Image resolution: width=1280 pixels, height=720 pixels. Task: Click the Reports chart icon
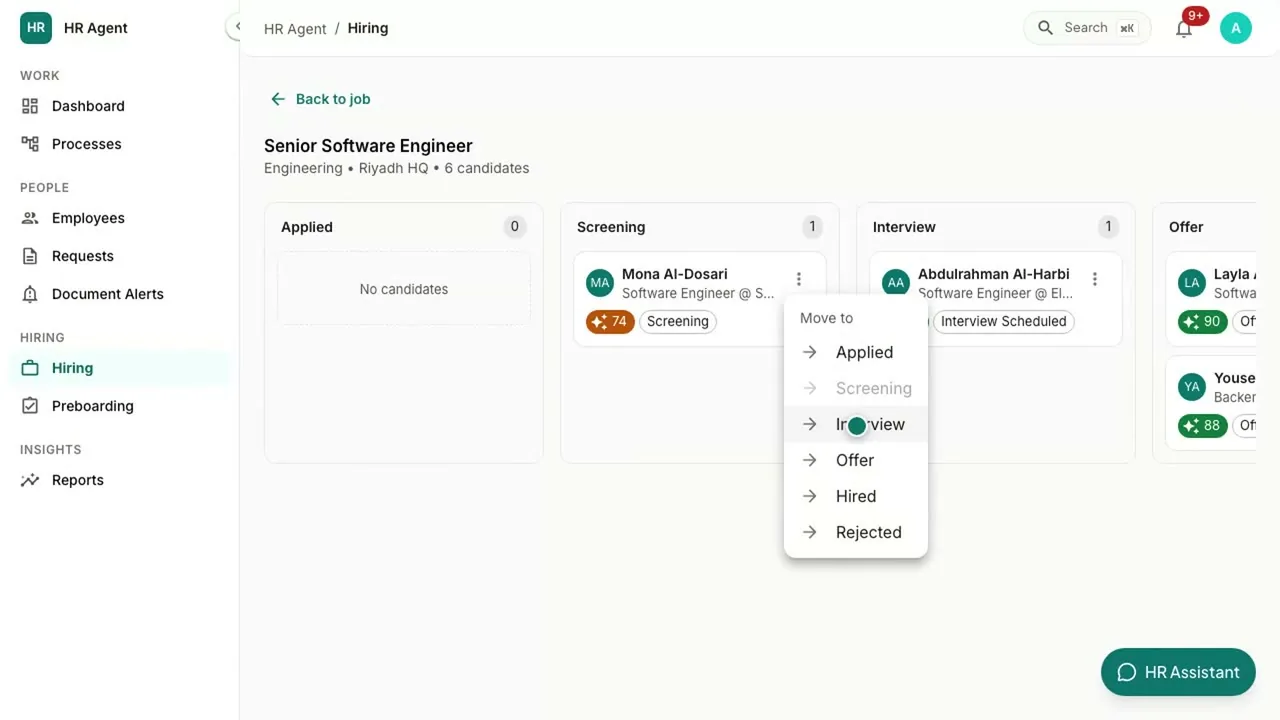coord(30,480)
